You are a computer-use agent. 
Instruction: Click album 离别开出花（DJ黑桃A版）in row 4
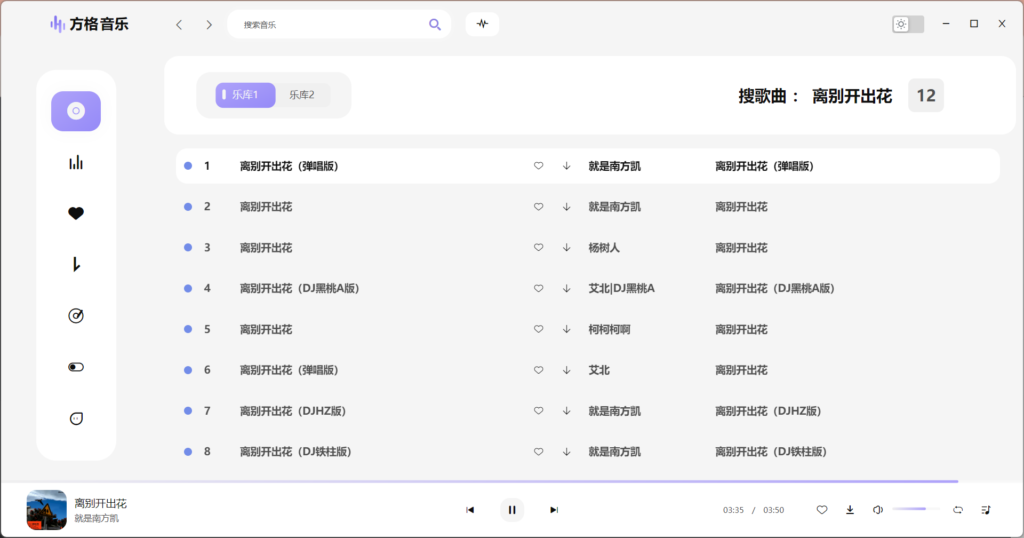[775, 288]
